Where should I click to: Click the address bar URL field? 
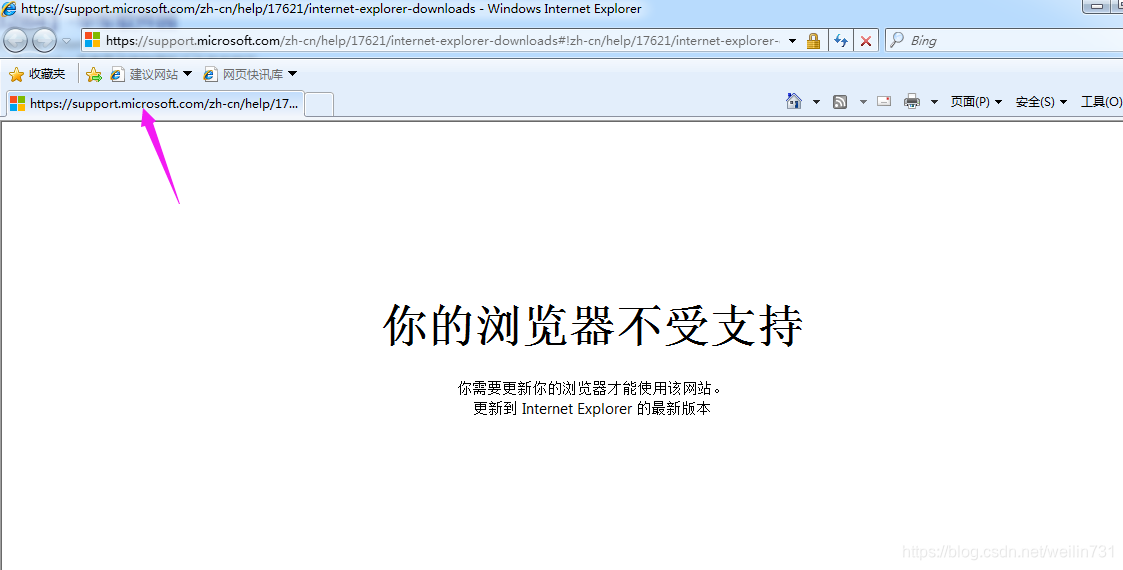click(x=443, y=41)
